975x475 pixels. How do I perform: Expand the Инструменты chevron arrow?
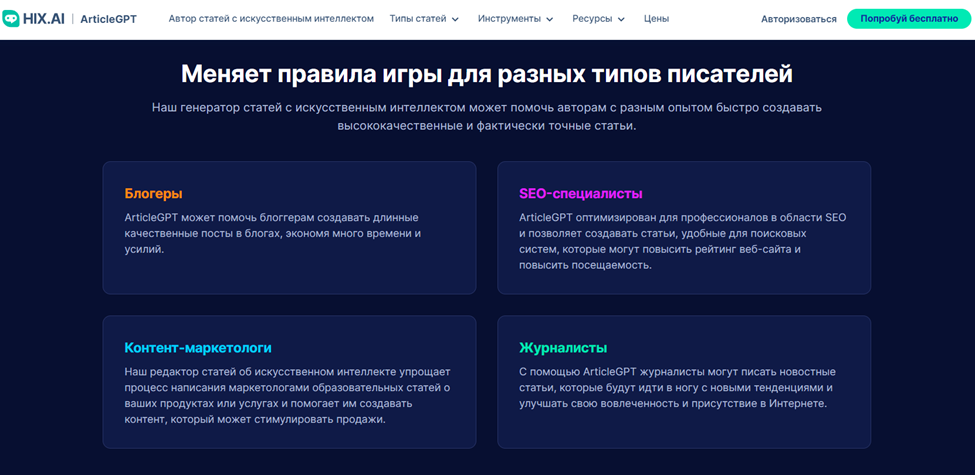(550, 19)
